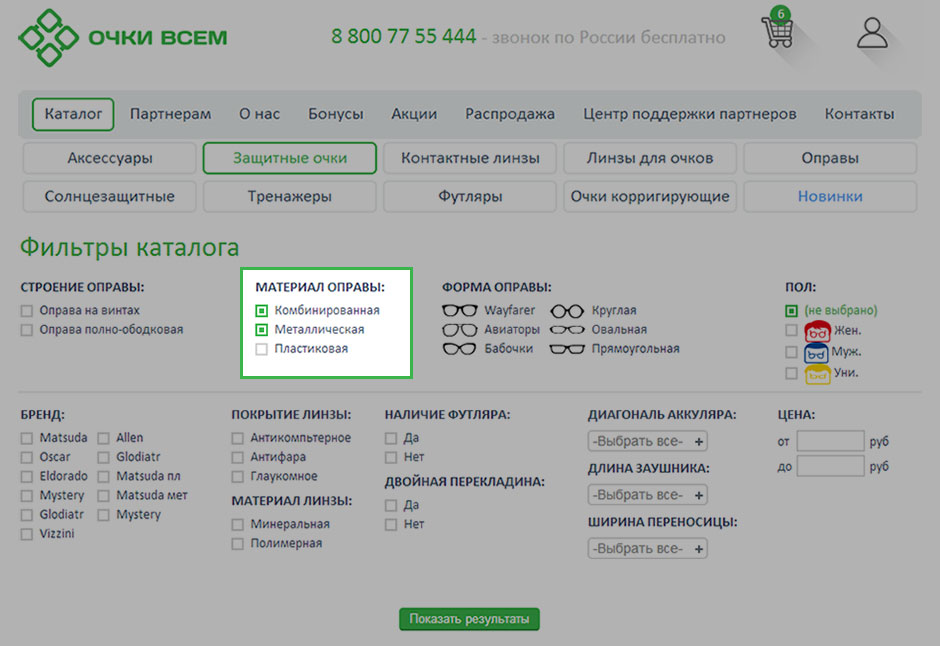Tick the Антикомпьтерное lens coating checkbox

[x=238, y=438]
